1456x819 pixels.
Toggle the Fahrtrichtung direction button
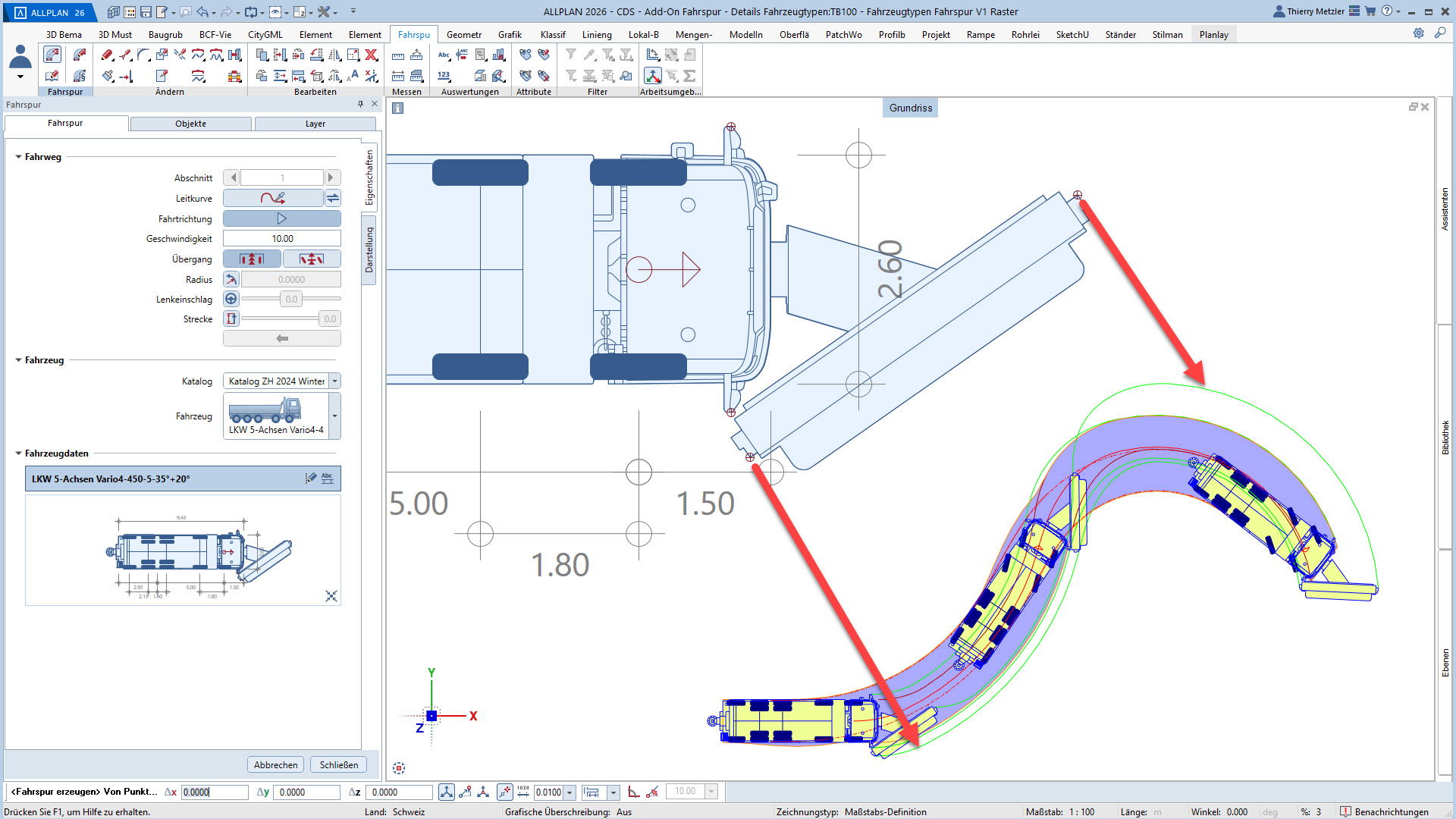click(x=281, y=218)
